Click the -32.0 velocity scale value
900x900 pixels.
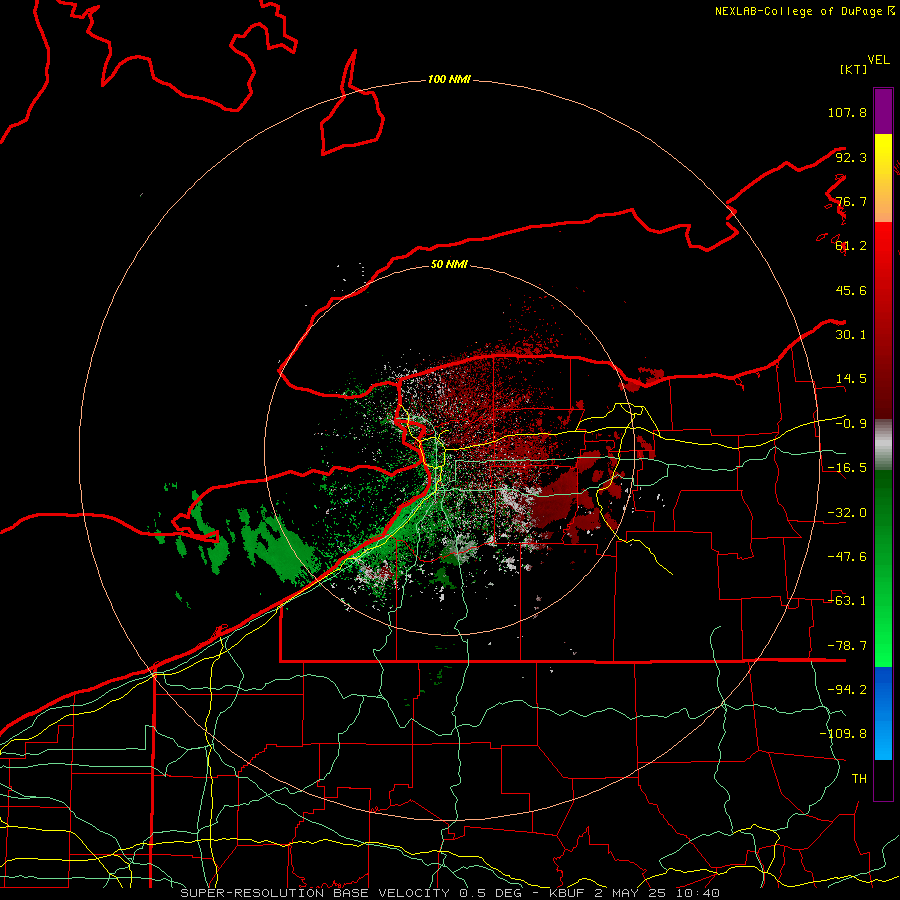(x=847, y=513)
